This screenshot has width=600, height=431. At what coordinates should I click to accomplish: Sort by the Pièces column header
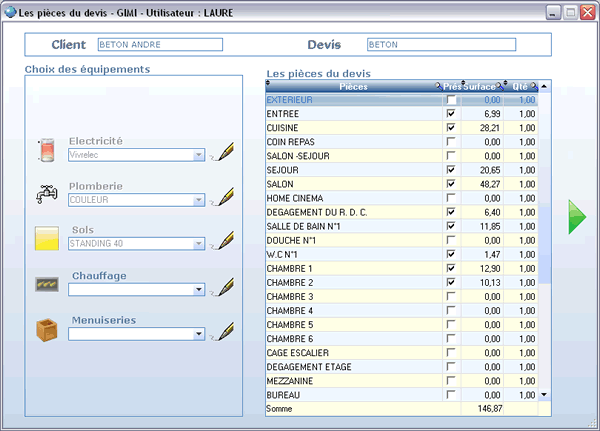click(353, 87)
